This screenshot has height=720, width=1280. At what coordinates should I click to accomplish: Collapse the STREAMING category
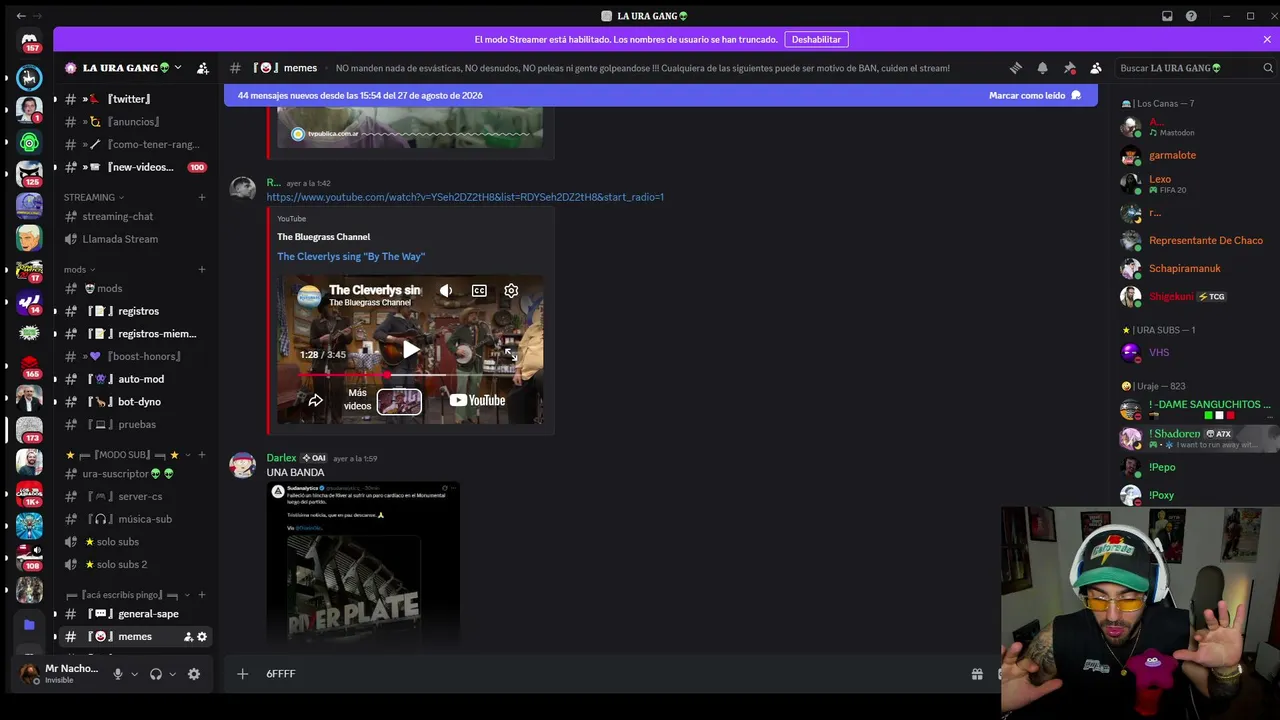(95, 197)
